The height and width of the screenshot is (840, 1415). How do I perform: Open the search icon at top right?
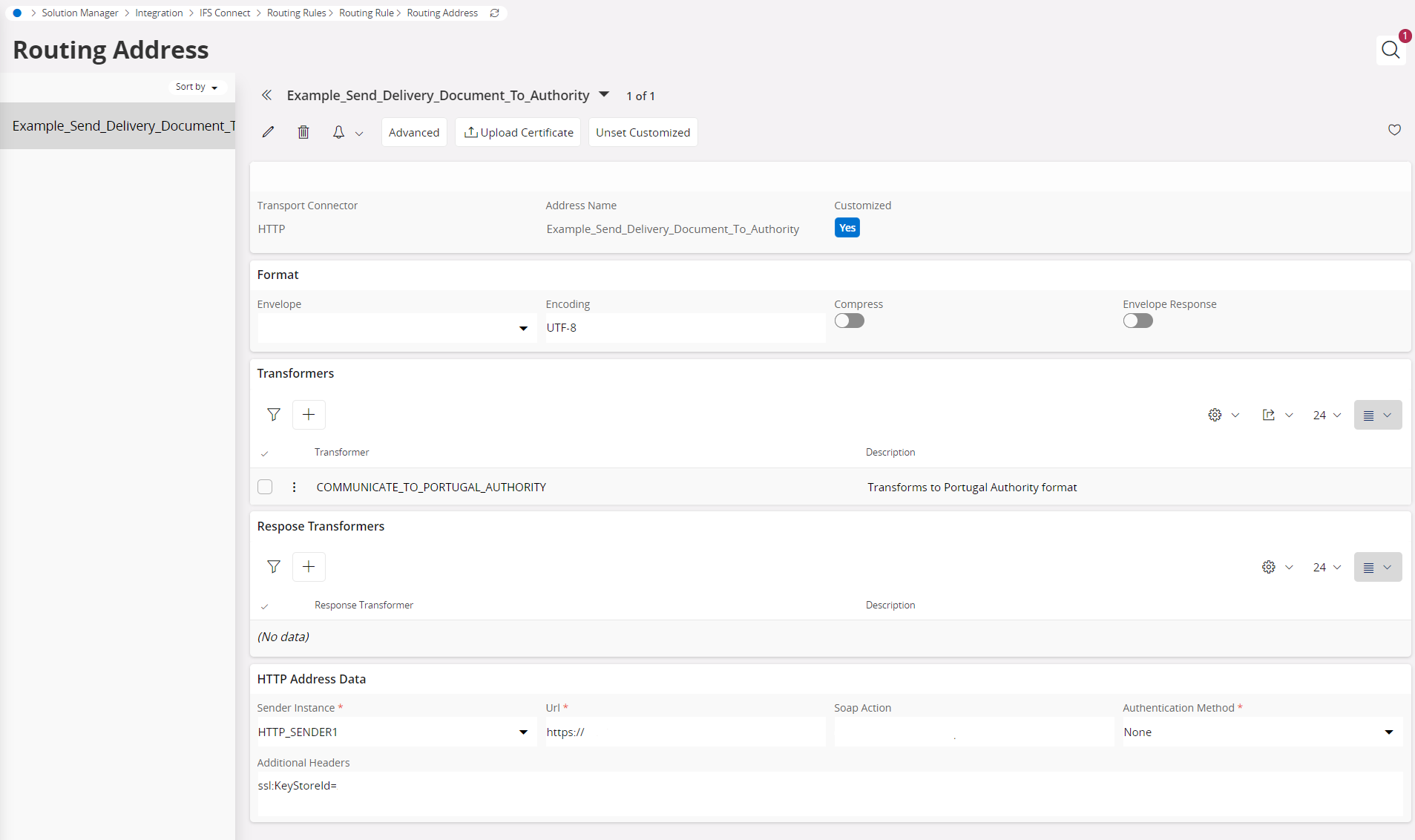[1389, 50]
